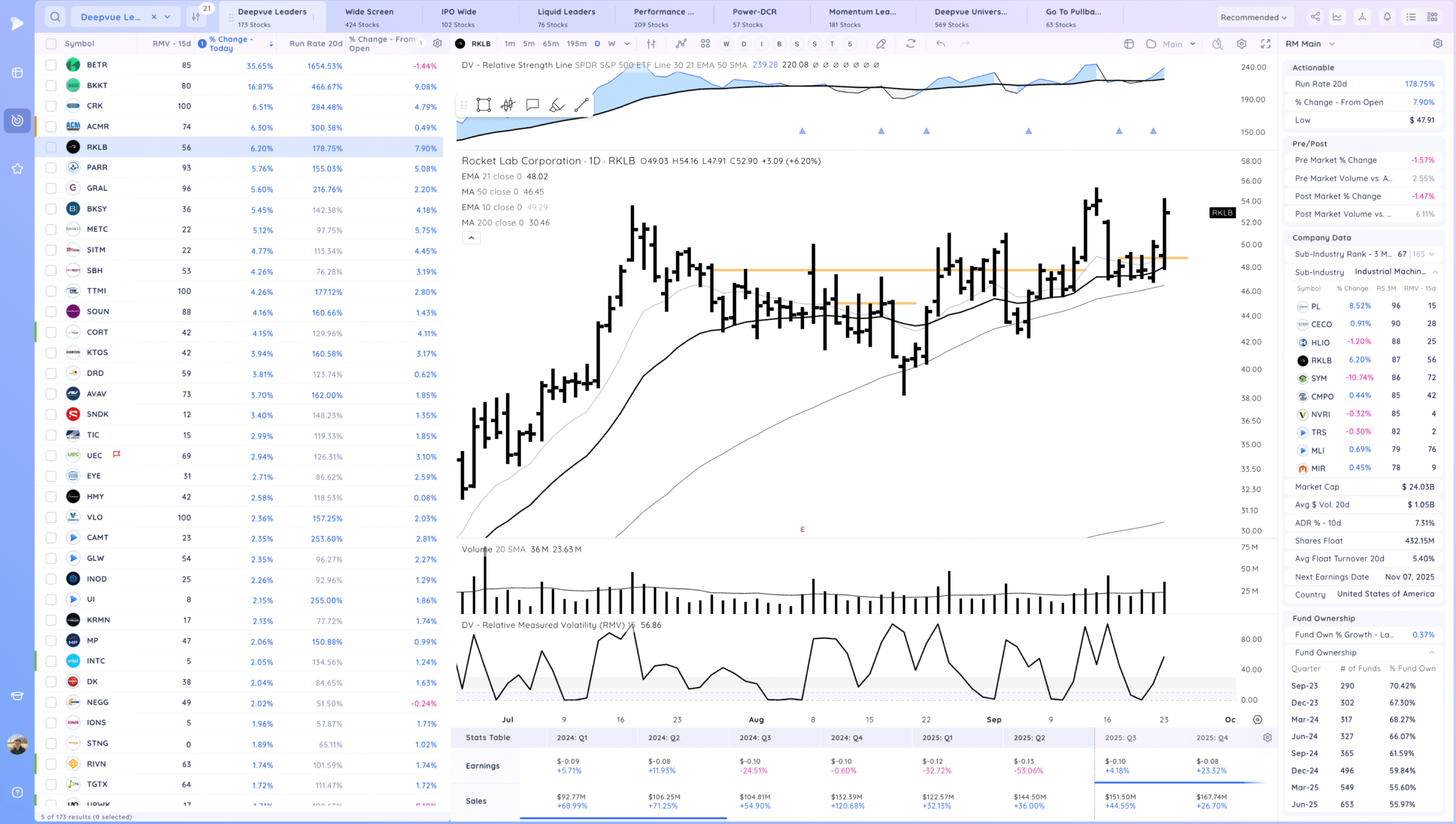Collapse the chart indicator legend chevron

click(x=471, y=238)
